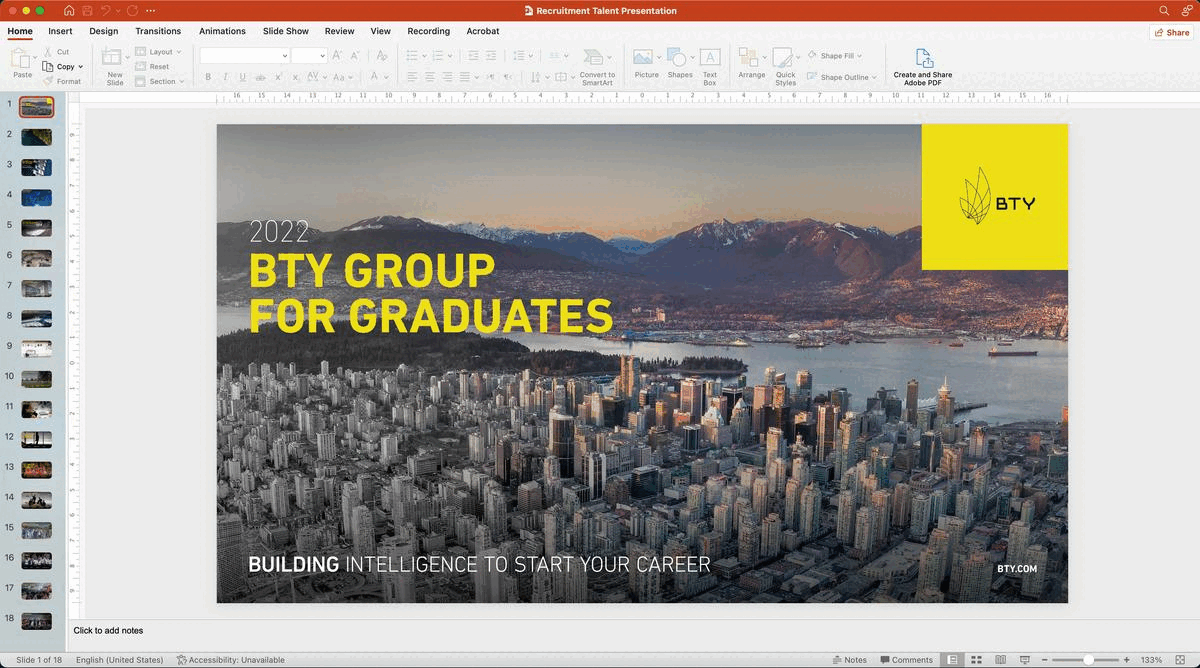Open Quick Styles gallery
The height and width of the screenshot is (668, 1200).
point(785,65)
